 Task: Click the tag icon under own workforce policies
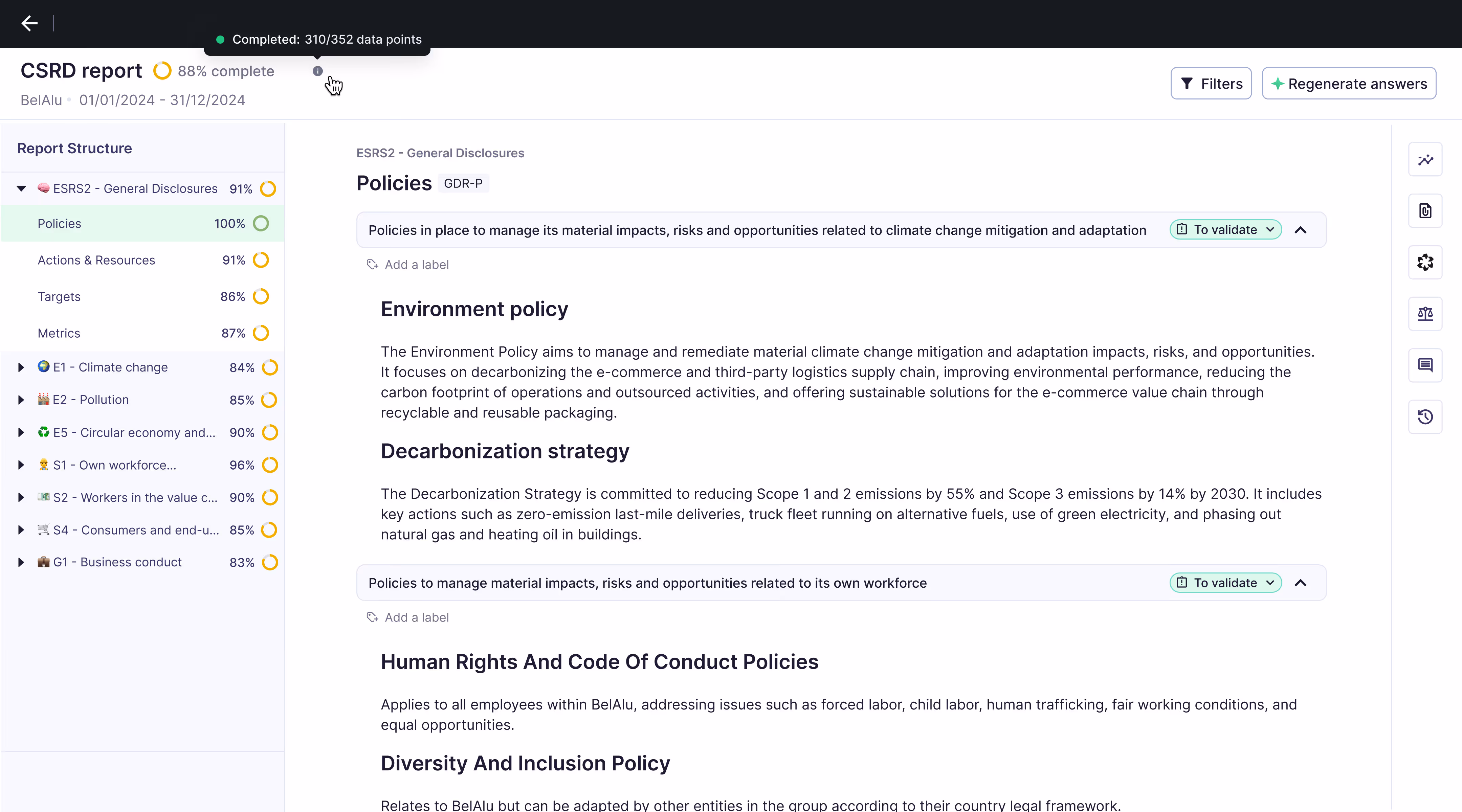[x=372, y=617]
